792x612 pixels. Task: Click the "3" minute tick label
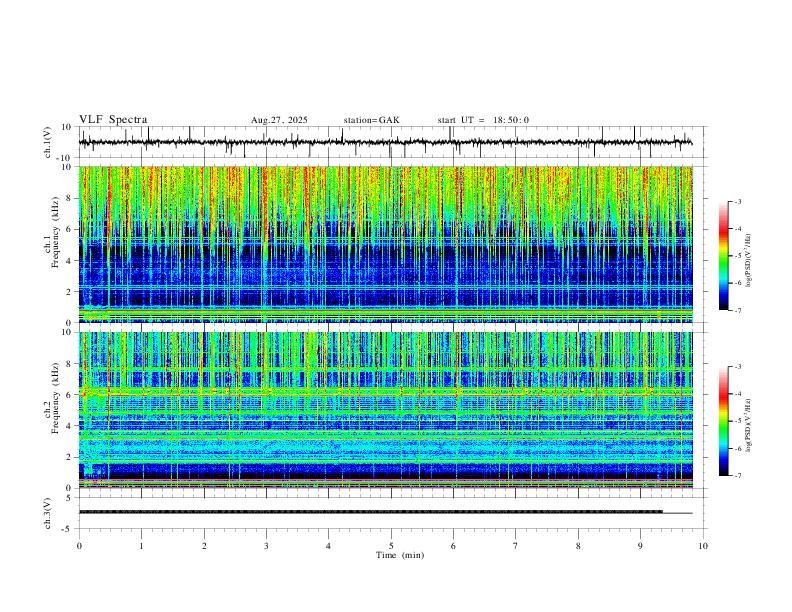(x=266, y=546)
